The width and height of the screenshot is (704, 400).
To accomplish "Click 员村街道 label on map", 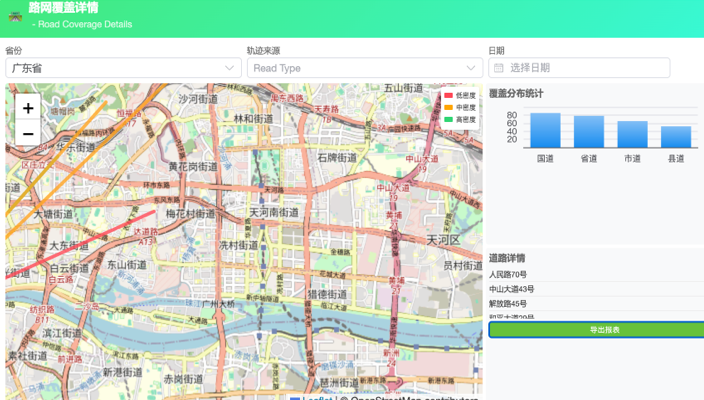I will (x=463, y=265).
